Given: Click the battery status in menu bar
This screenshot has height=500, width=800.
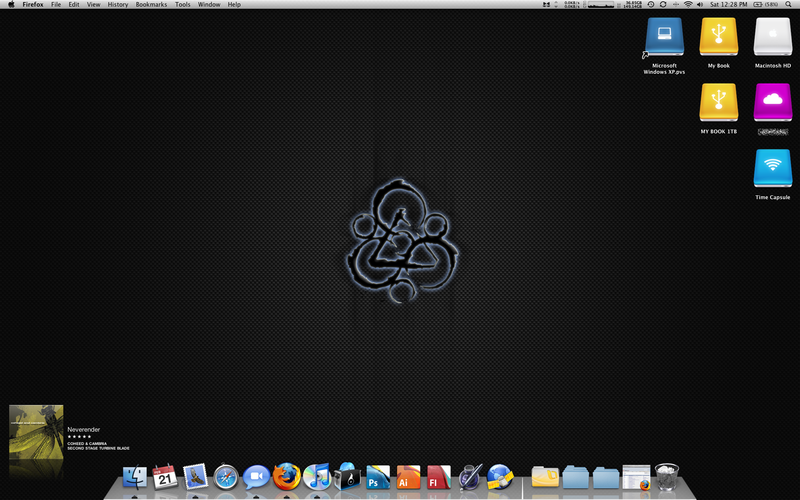Looking at the screenshot, I should pos(765,4).
